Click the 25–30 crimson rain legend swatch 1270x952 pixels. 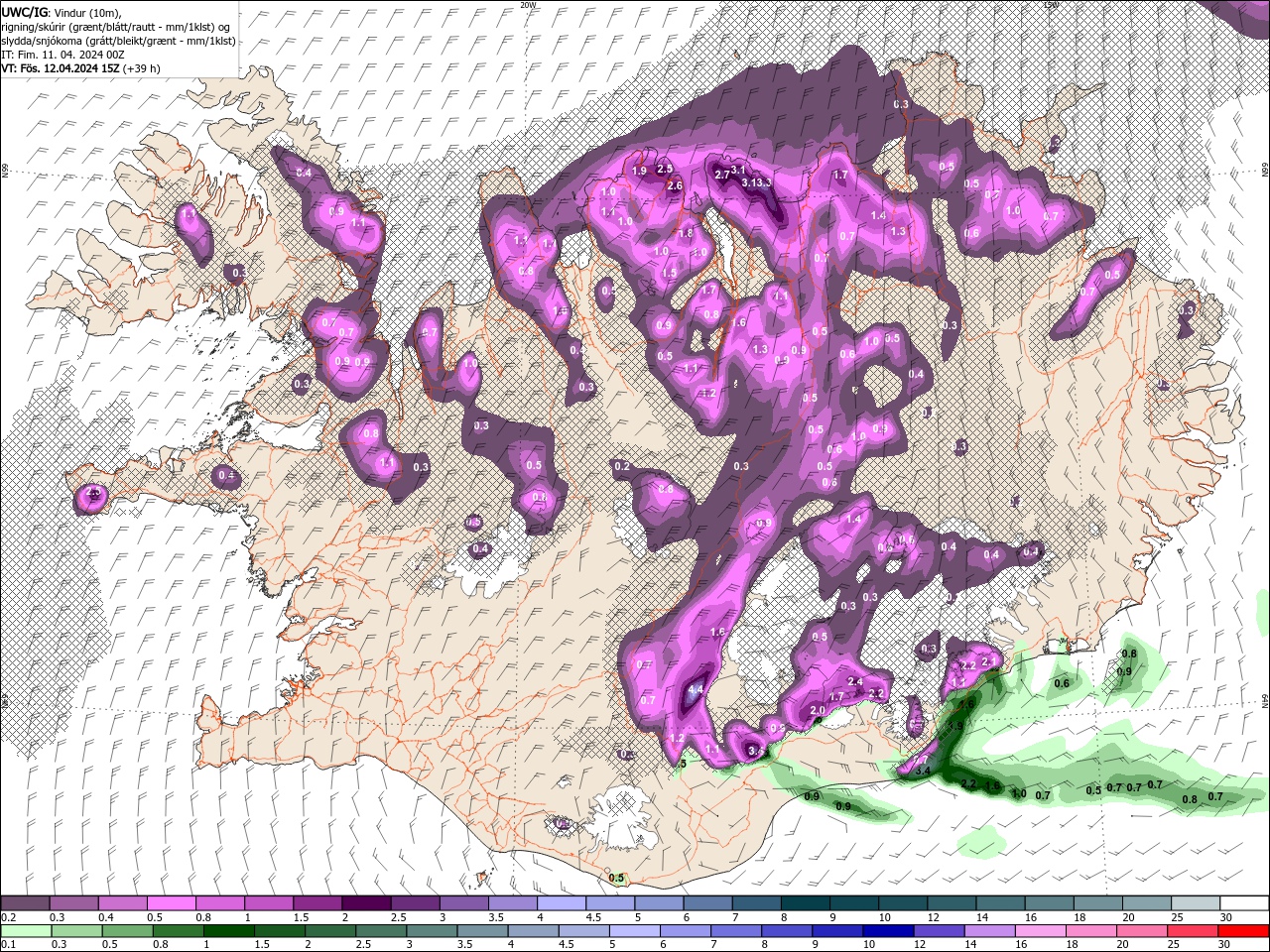(1194, 931)
